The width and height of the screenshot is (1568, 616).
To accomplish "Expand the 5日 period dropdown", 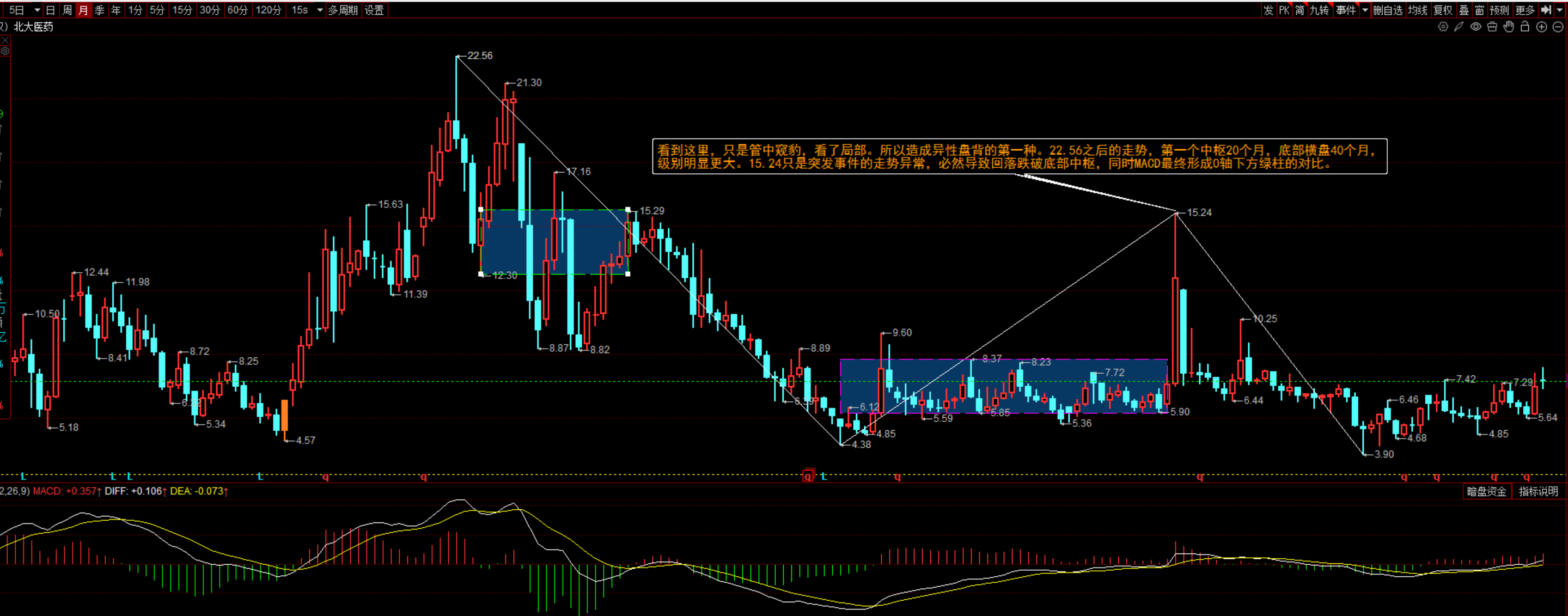I will 37,10.
